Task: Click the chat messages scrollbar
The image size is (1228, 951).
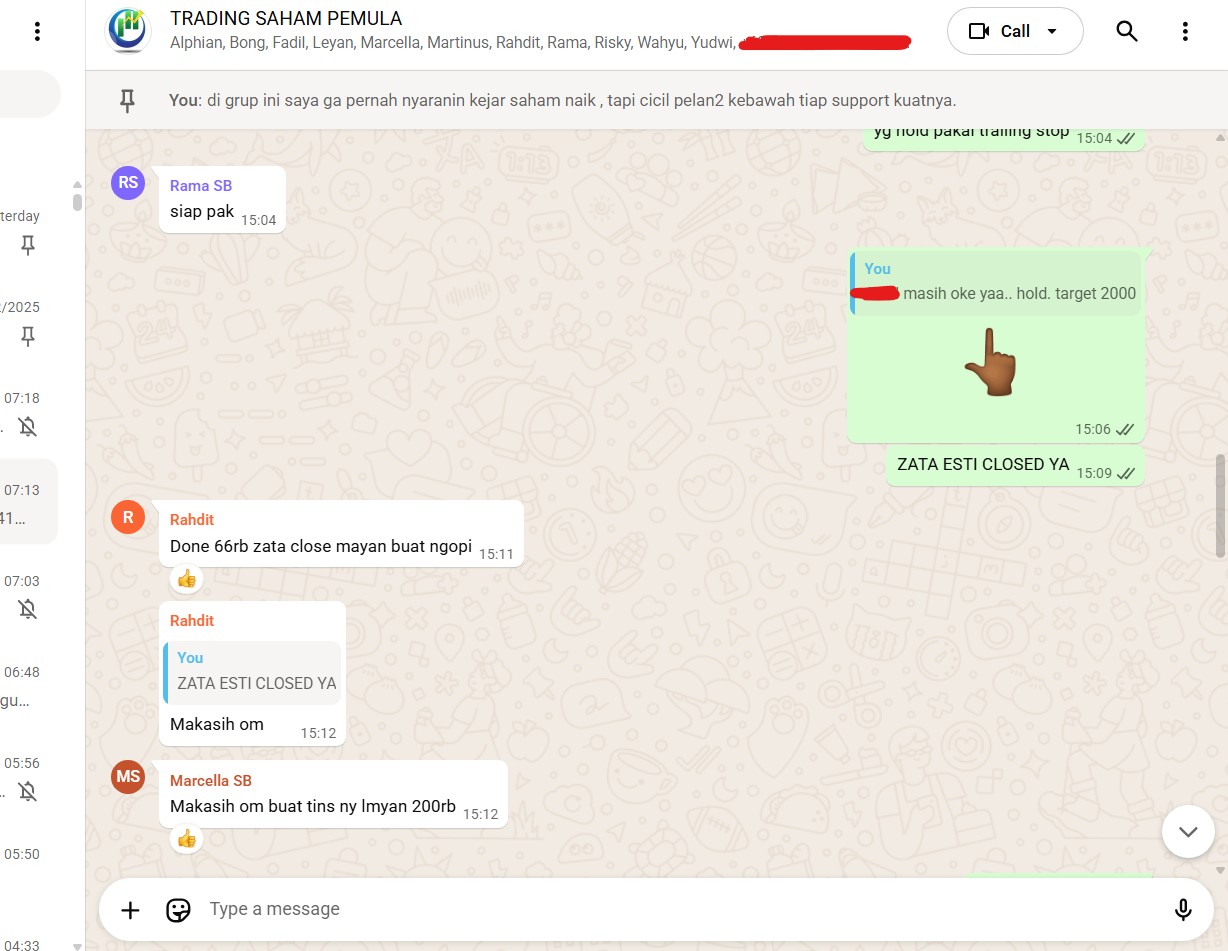Action: 1220,506
